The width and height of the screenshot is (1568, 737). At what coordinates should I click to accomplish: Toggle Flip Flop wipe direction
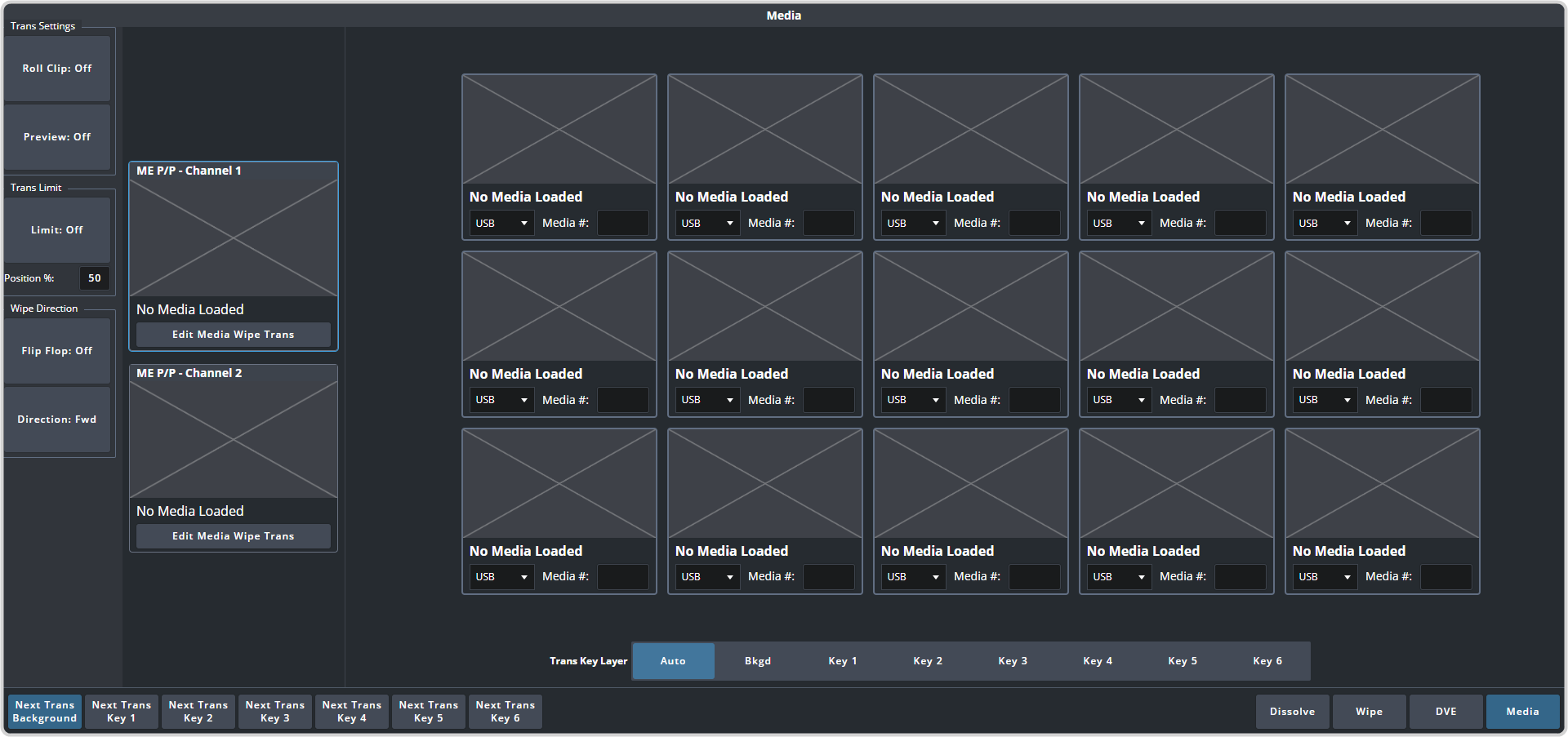(57, 351)
